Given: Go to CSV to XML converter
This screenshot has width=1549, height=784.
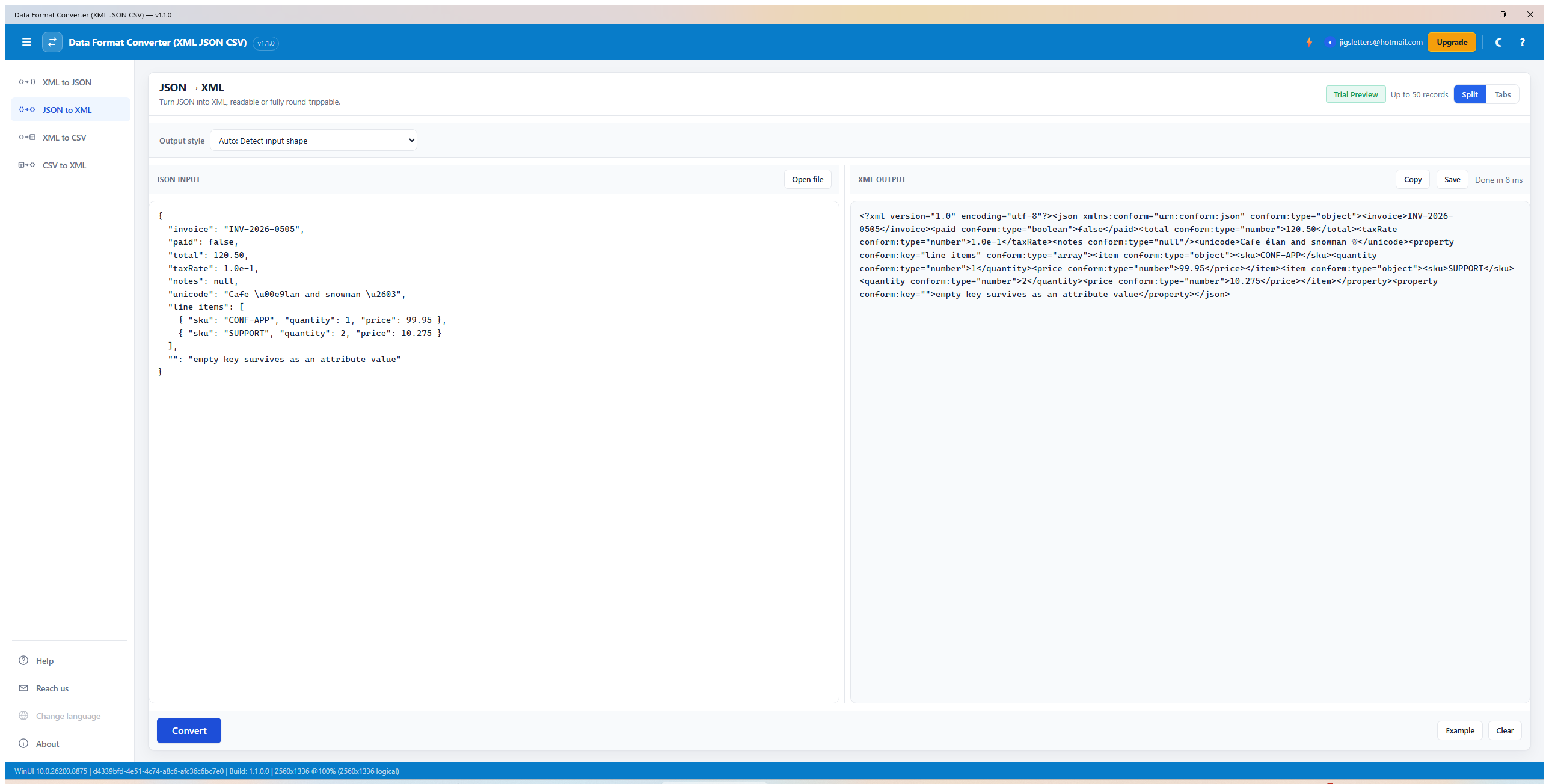Looking at the screenshot, I should [x=70, y=165].
